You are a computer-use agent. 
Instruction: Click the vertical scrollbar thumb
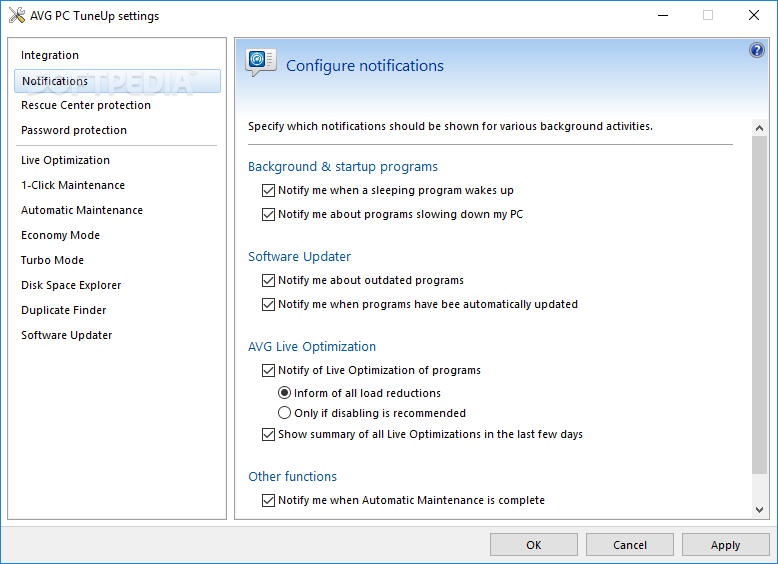pyautogui.click(x=759, y=305)
